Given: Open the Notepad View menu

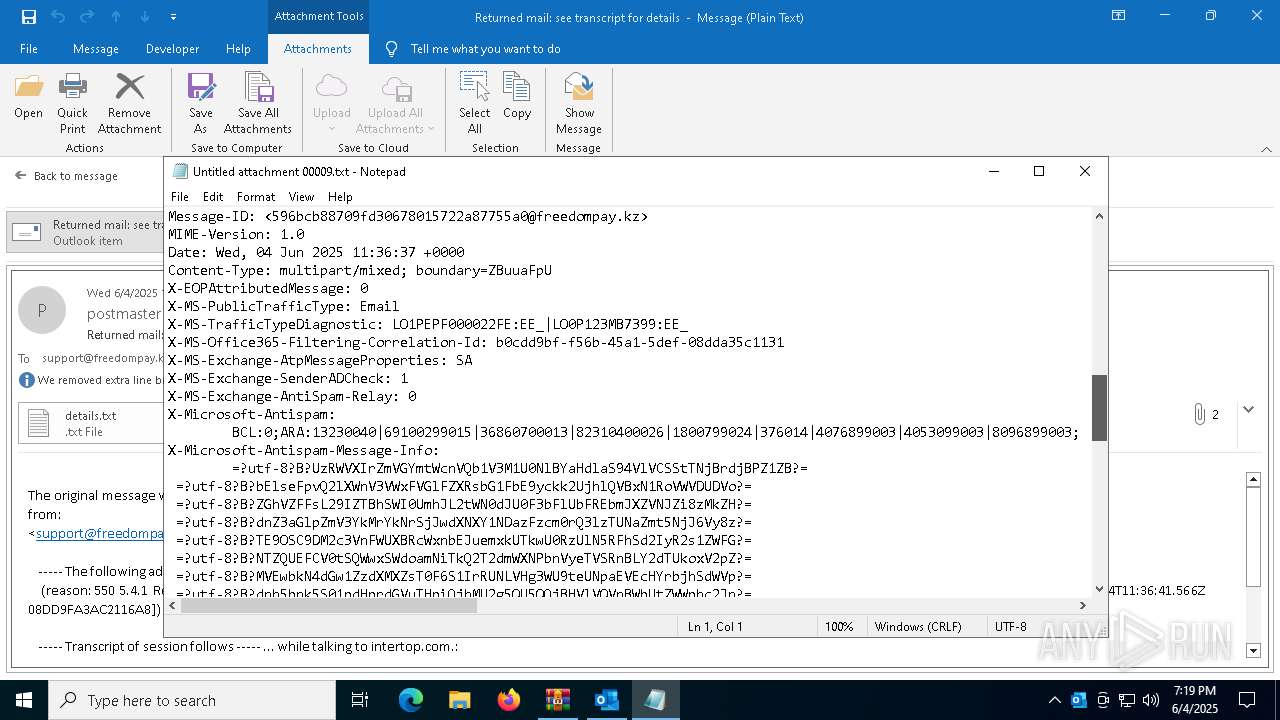Looking at the screenshot, I should 301,197.
